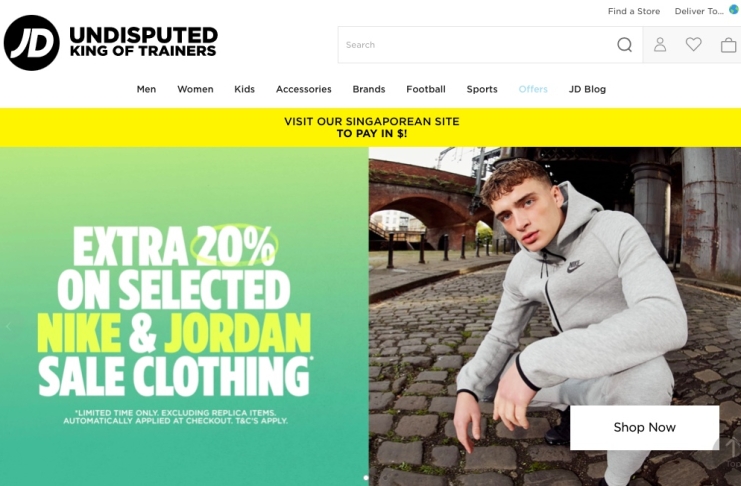
Task: Open the account profile icon
Action: (660, 45)
